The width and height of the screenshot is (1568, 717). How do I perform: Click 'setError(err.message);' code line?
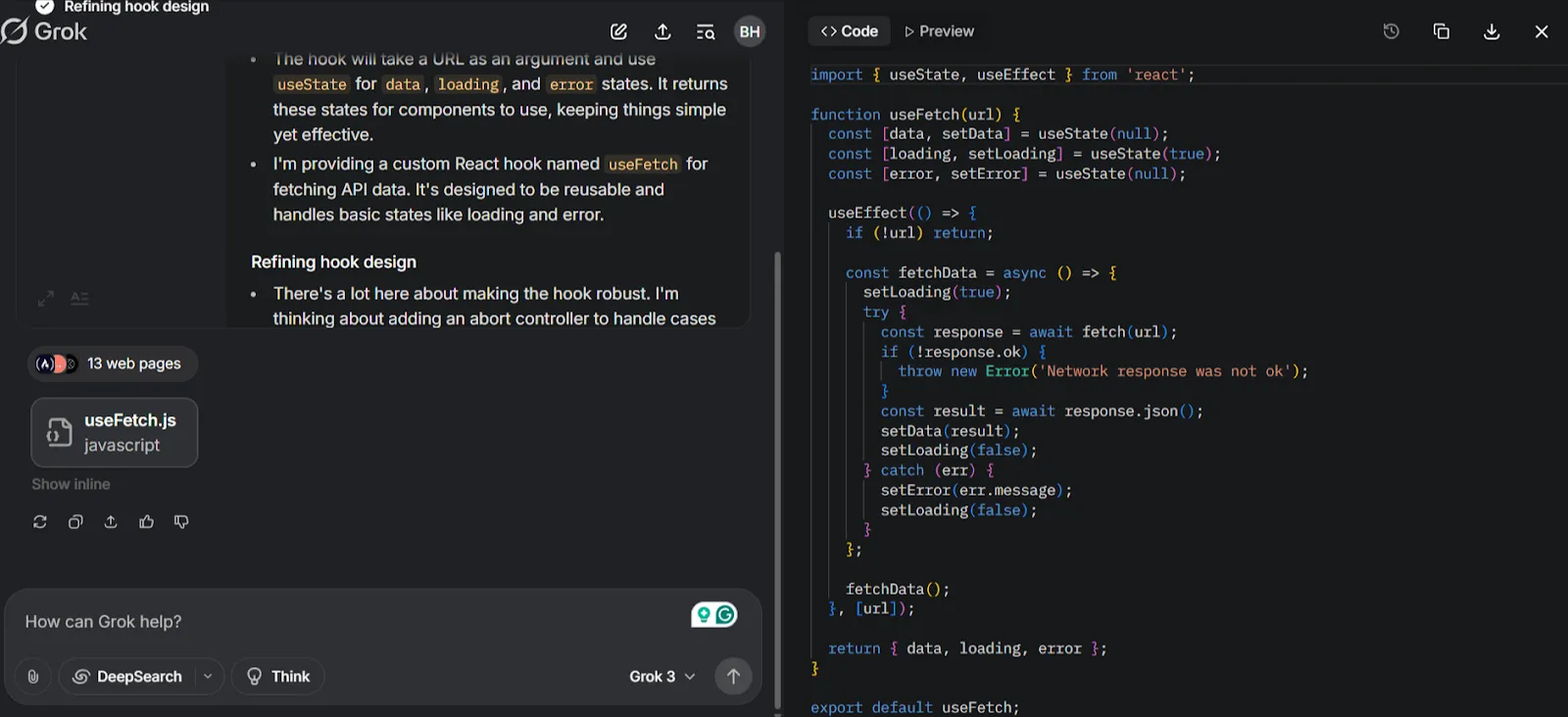click(976, 490)
